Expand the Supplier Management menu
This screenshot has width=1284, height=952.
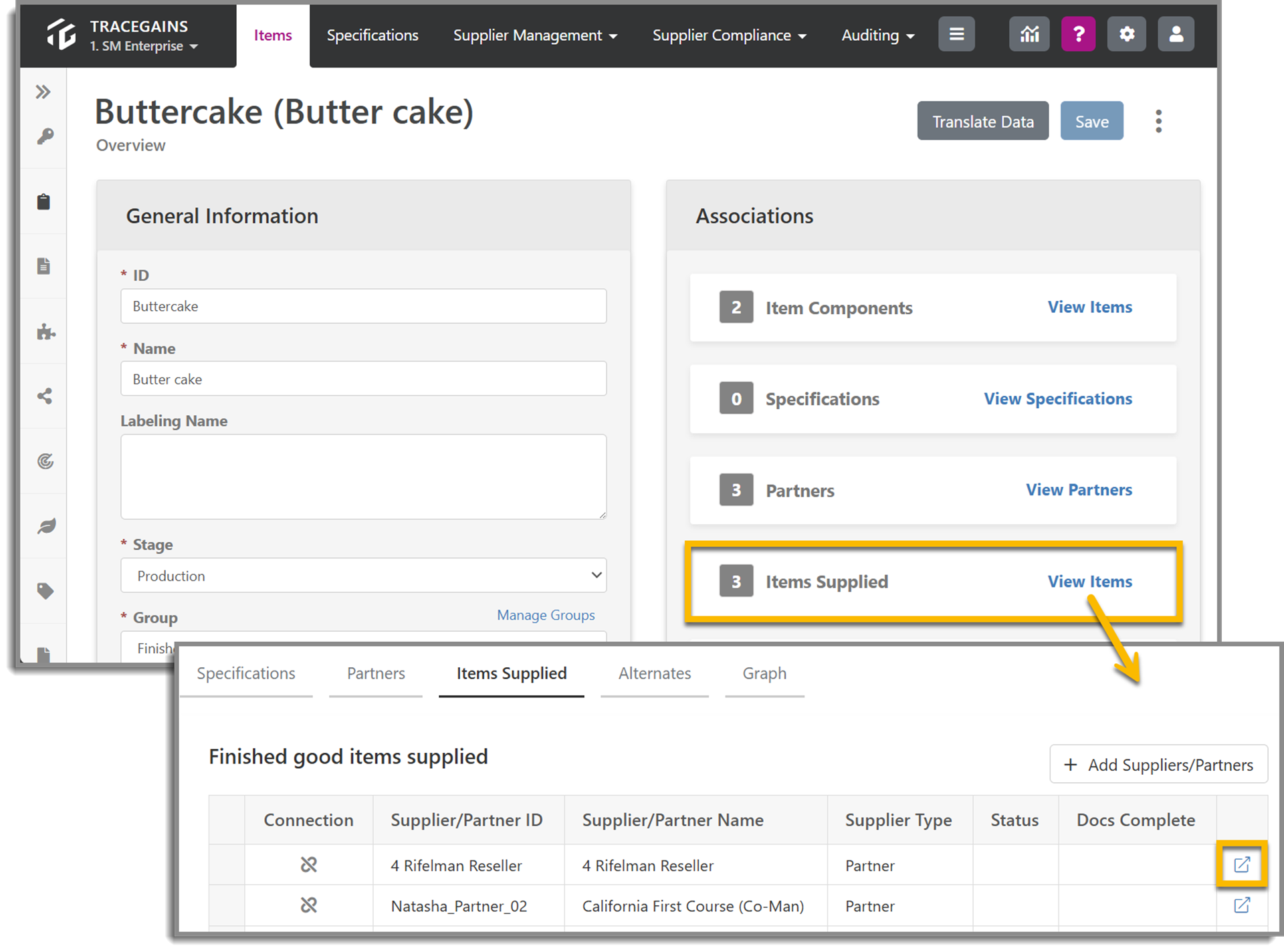tap(535, 35)
